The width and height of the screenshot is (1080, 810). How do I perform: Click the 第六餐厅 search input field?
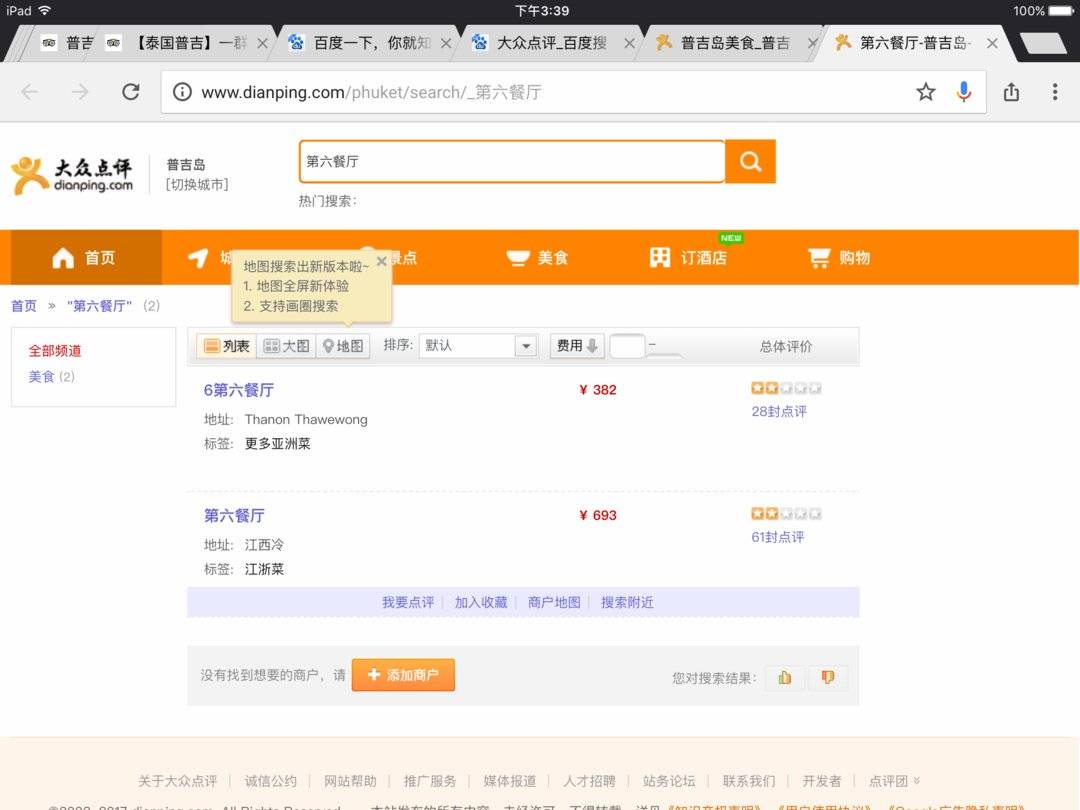pos(512,162)
